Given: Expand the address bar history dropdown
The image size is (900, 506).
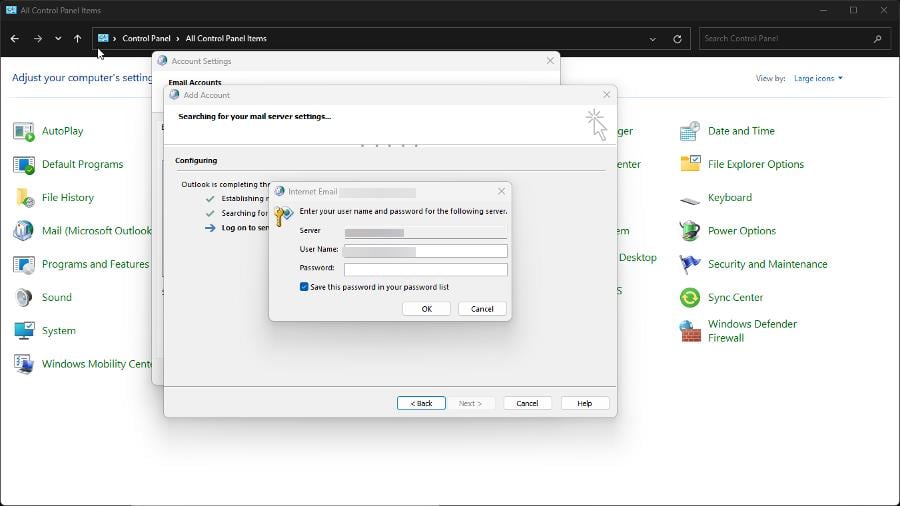Looking at the screenshot, I should (653, 39).
